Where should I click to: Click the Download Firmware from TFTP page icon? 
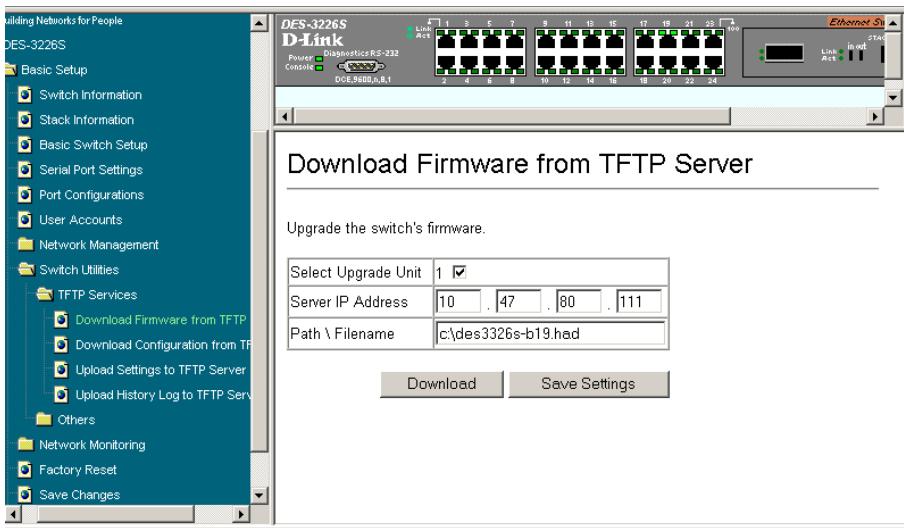[61, 319]
